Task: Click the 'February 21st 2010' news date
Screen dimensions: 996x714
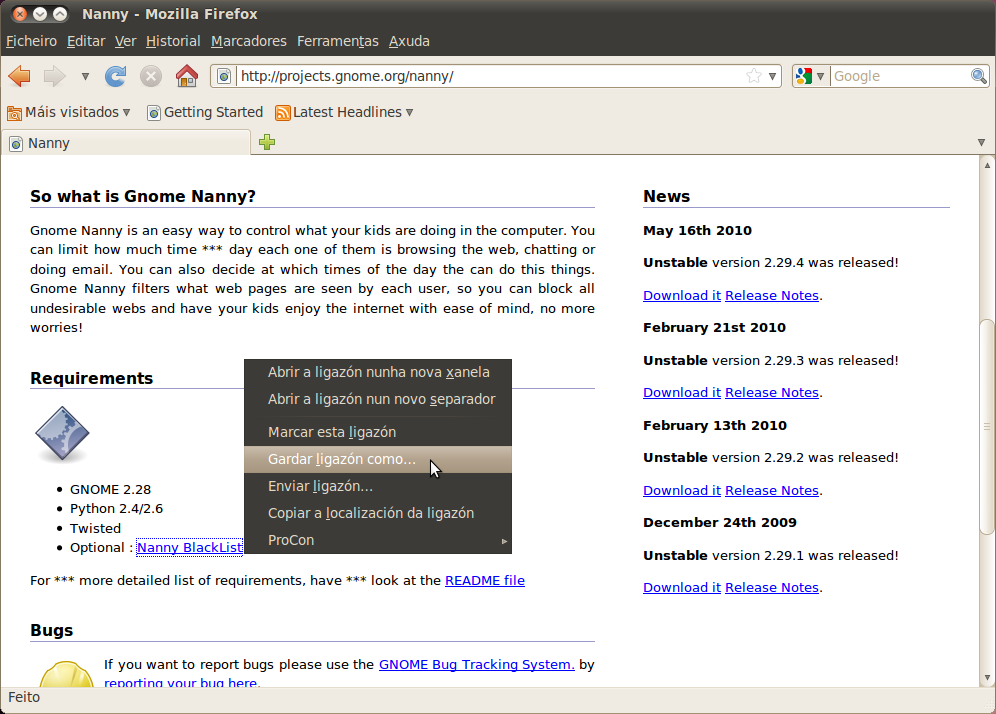Action: click(x=715, y=328)
